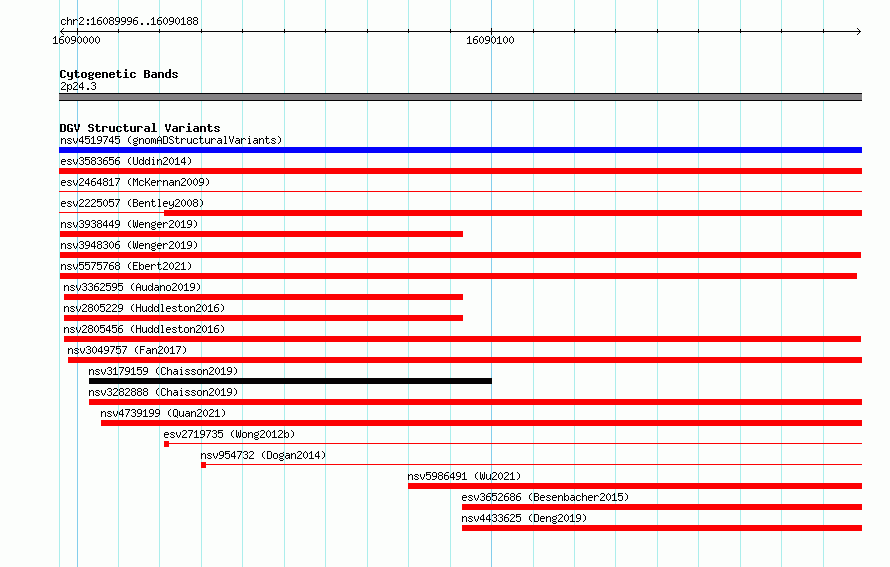
Task: Click the thick red bar under esv2225057
Action: pos(513,213)
